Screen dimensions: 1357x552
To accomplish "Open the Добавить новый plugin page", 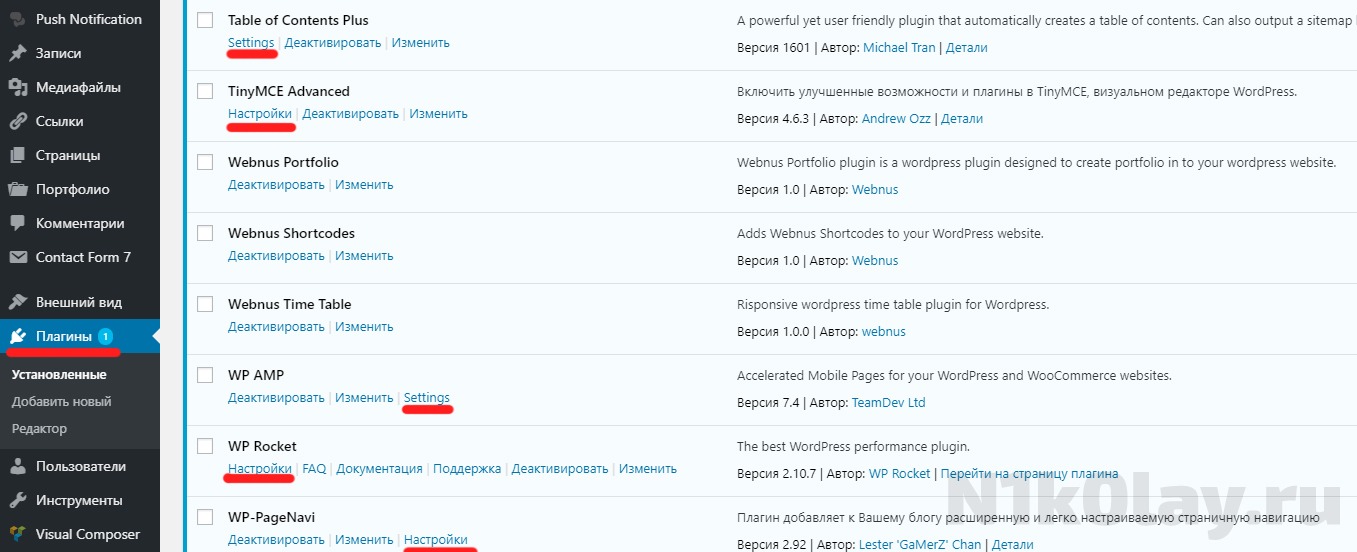I will pos(62,402).
